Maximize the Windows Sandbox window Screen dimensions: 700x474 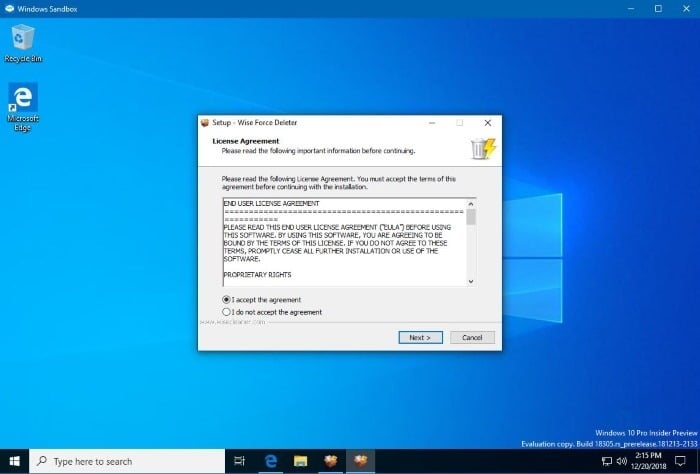pyautogui.click(x=658, y=8)
